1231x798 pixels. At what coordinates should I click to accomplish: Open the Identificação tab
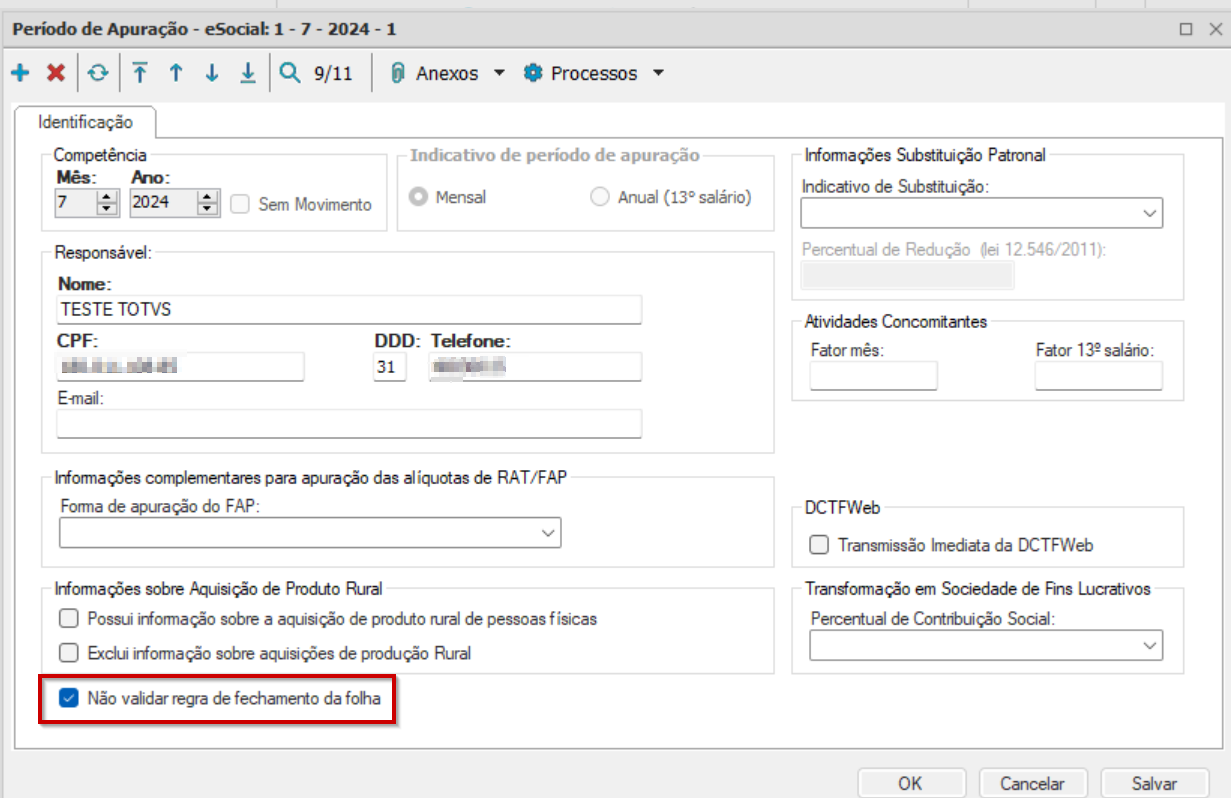[85, 122]
